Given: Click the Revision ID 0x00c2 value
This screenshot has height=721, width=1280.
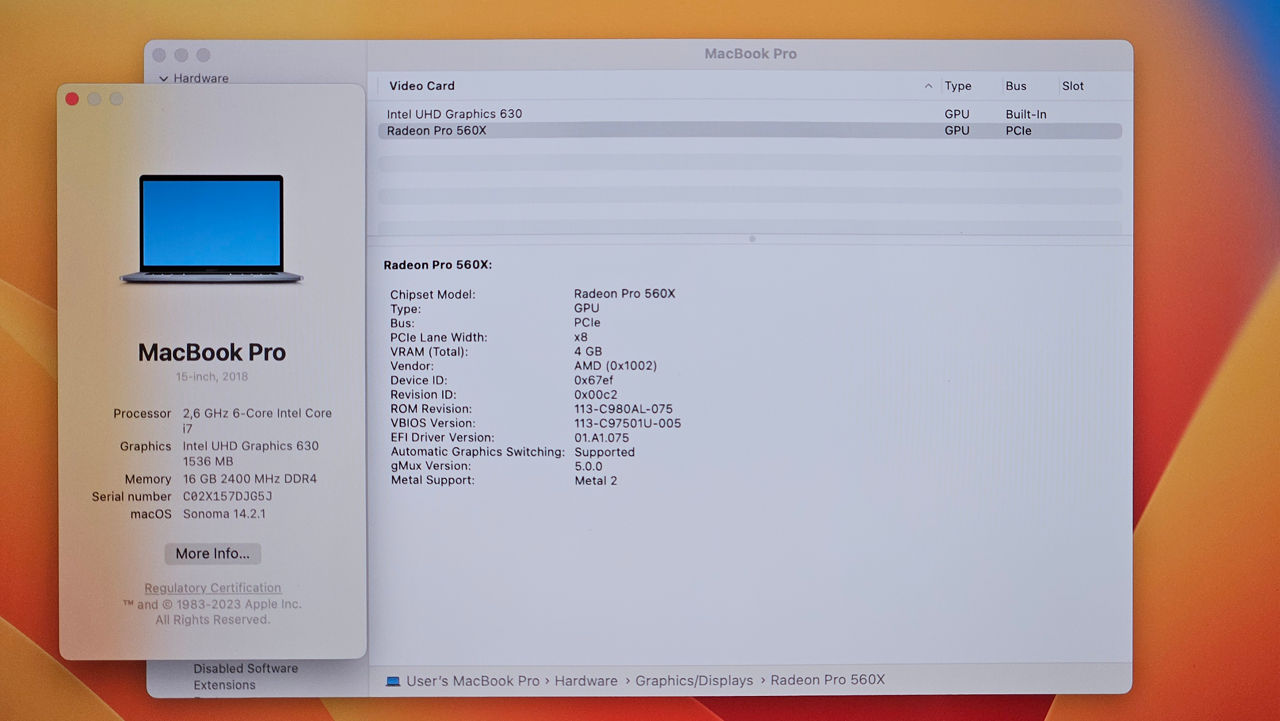Looking at the screenshot, I should pos(596,395).
